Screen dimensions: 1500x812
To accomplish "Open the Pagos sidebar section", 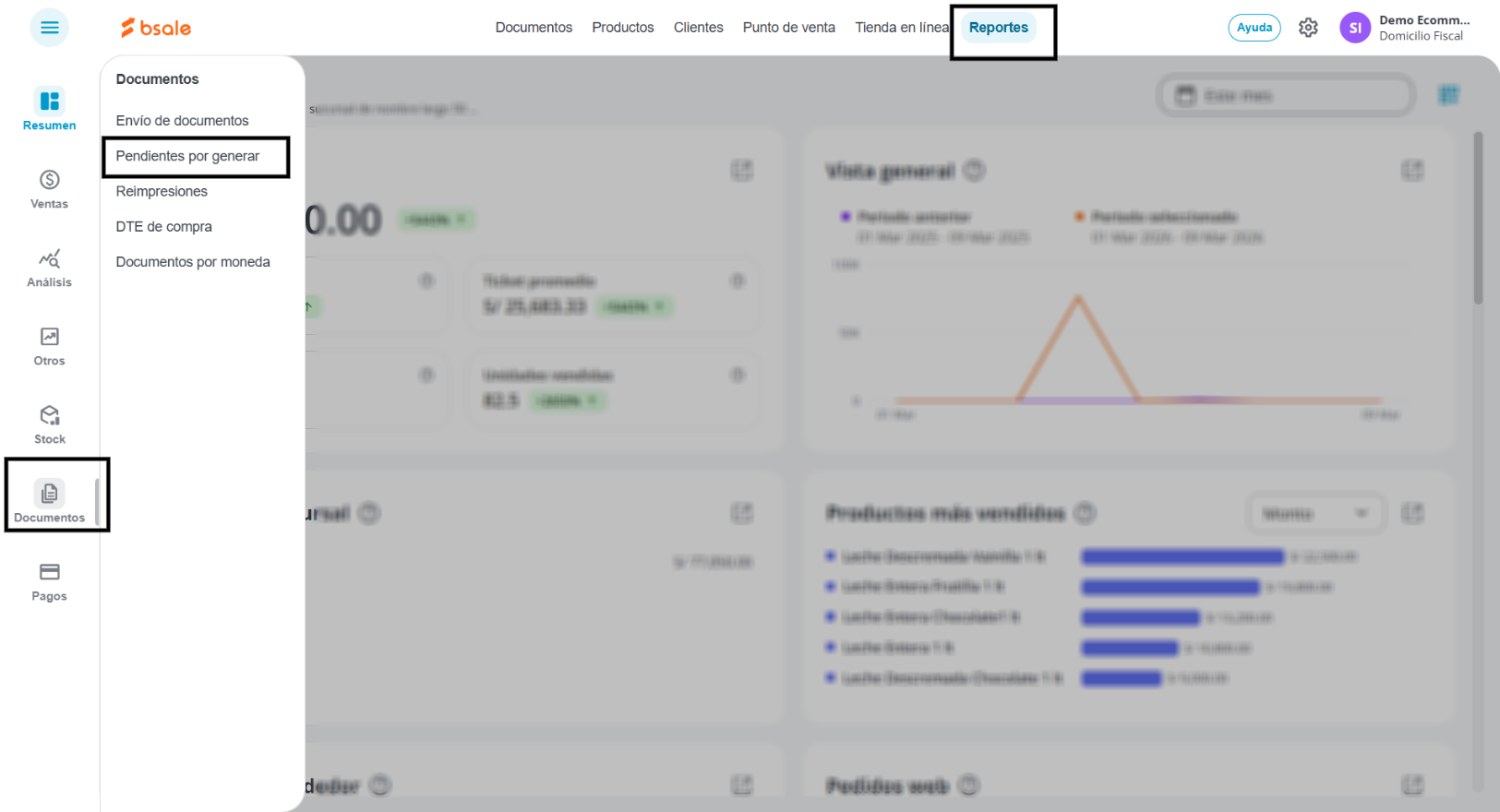I will pyautogui.click(x=50, y=581).
